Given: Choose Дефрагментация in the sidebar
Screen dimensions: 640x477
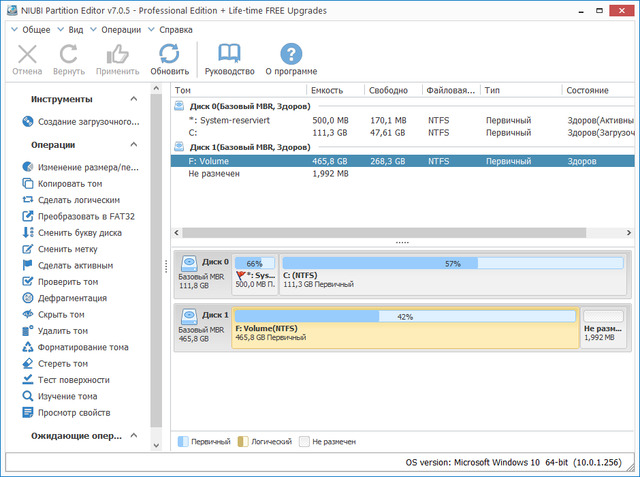Looking at the screenshot, I should (x=72, y=298).
